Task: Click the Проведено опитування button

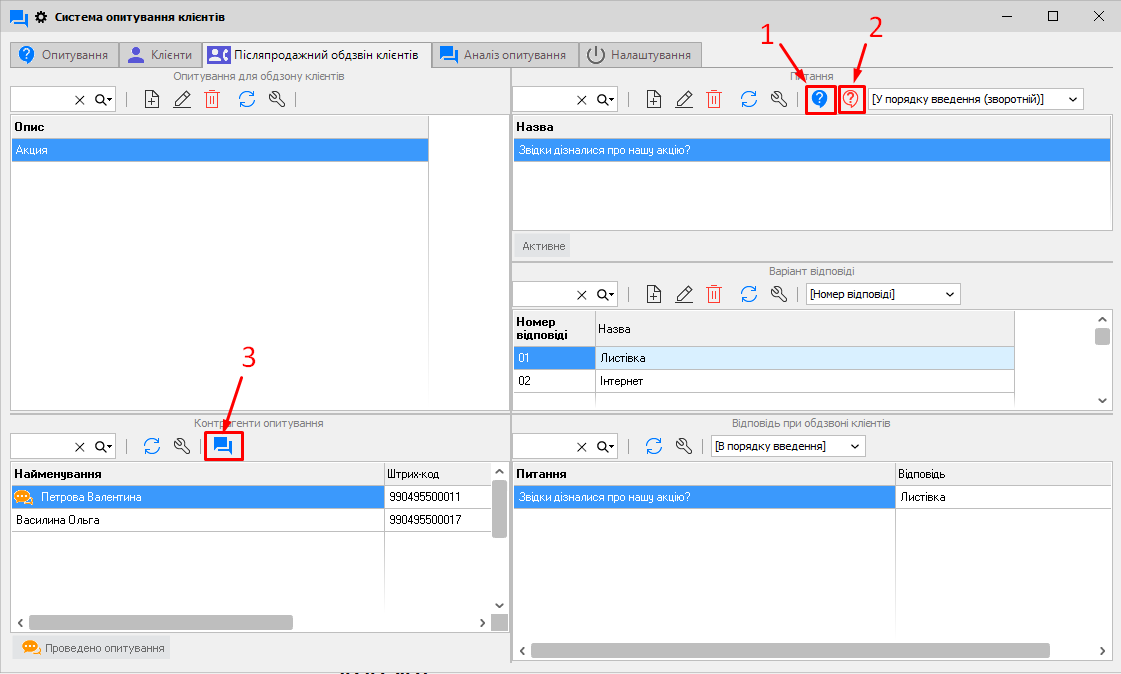Action: [92, 648]
